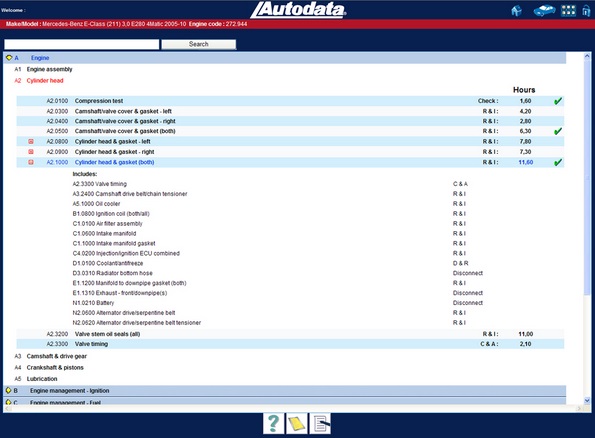Collapse the A2.1000 includes list icon
Image resolution: width=595 pixels, height=438 pixels.
(x=31, y=162)
